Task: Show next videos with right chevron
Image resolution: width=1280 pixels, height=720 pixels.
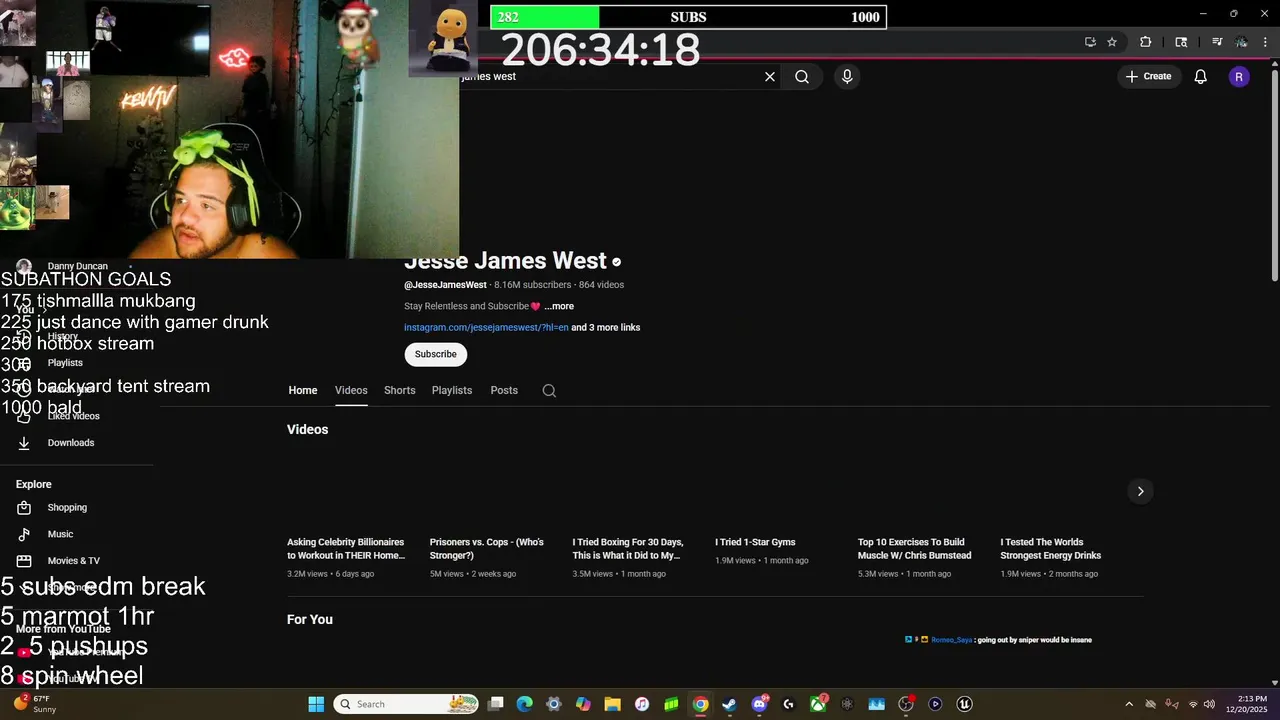Action: click(x=1140, y=491)
